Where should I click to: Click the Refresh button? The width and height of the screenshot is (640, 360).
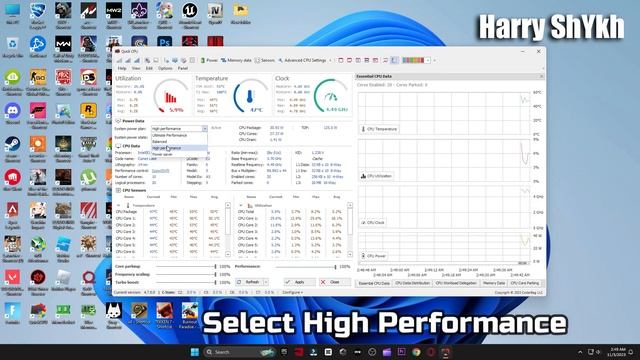pyautogui.click(x=249, y=282)
